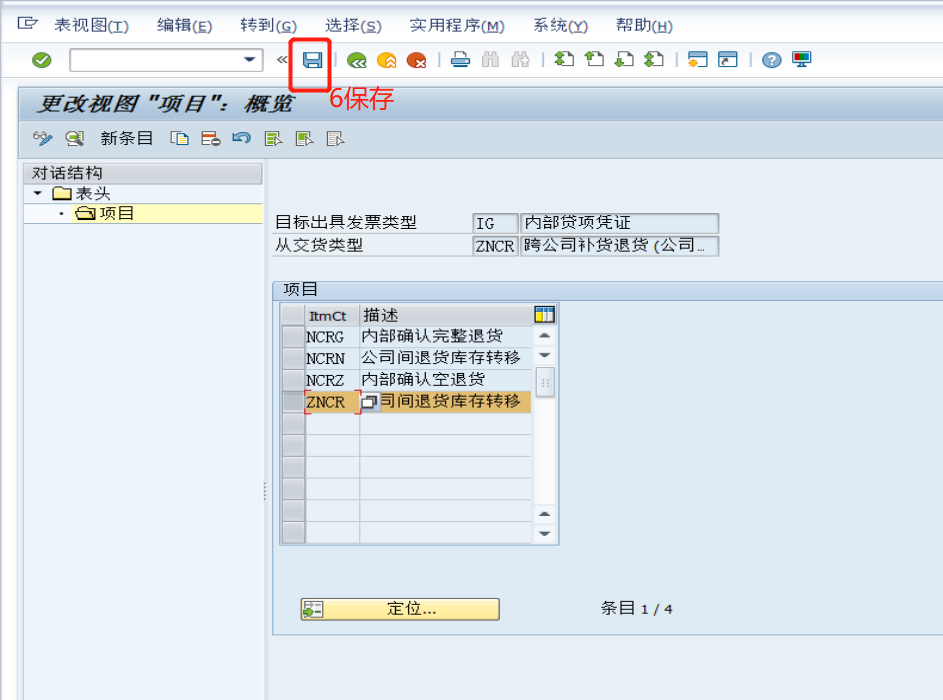Collapse the command field with the chevron
Screen dimensions: 943x700
pos(281,60)
